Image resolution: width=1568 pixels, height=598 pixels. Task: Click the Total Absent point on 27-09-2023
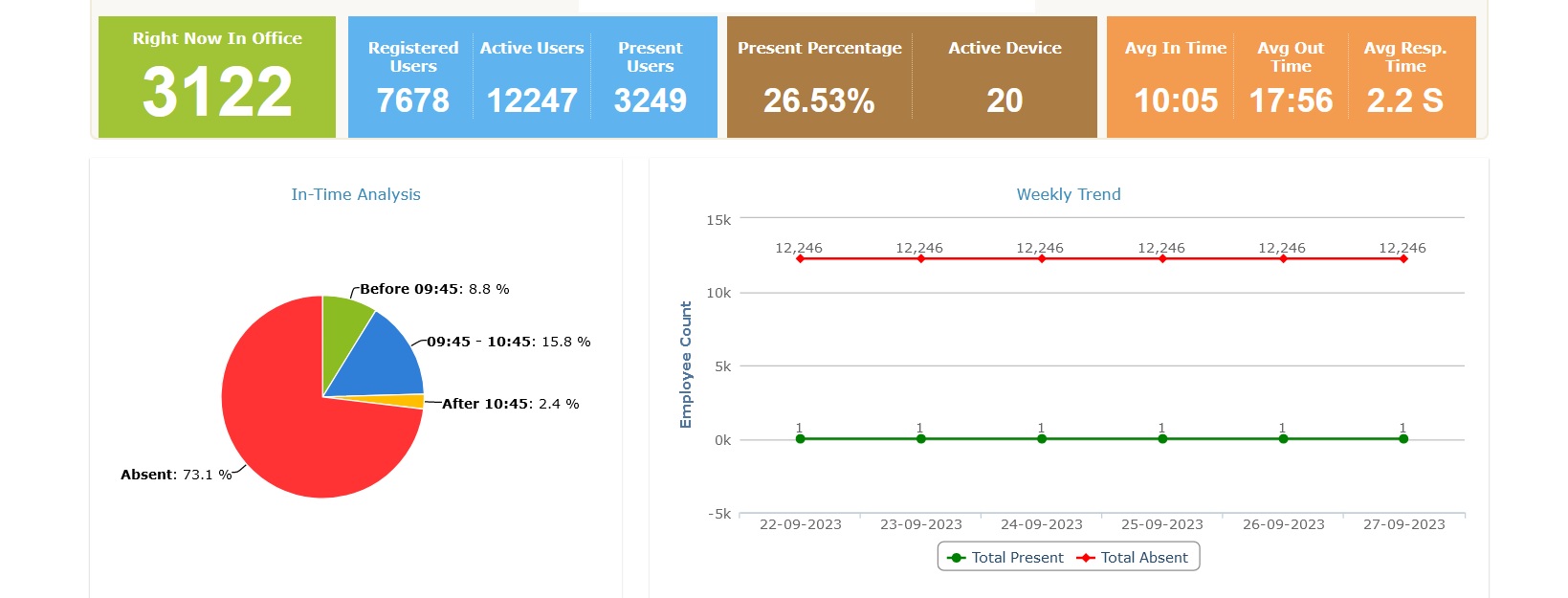coord(1403,258)
